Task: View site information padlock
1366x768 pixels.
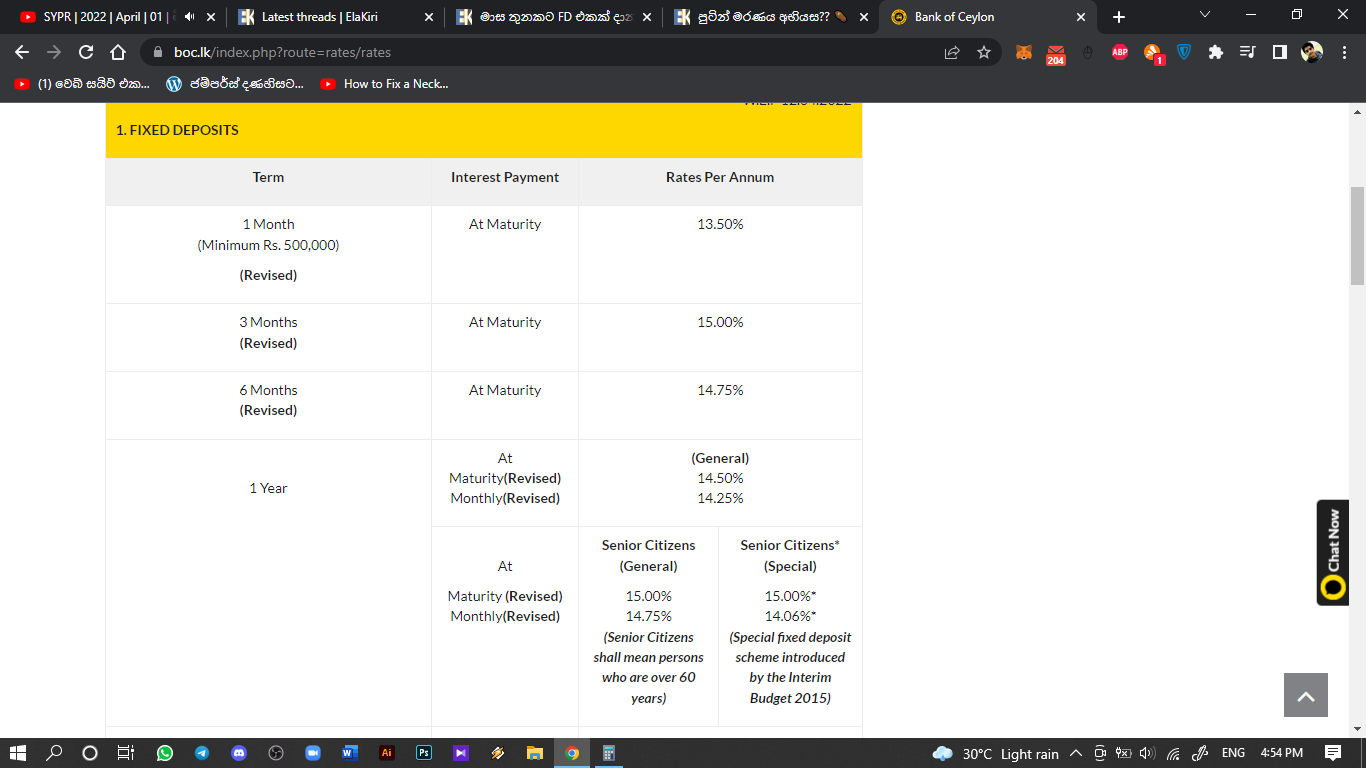Action: pyautogui.click(x=157, y=52)
